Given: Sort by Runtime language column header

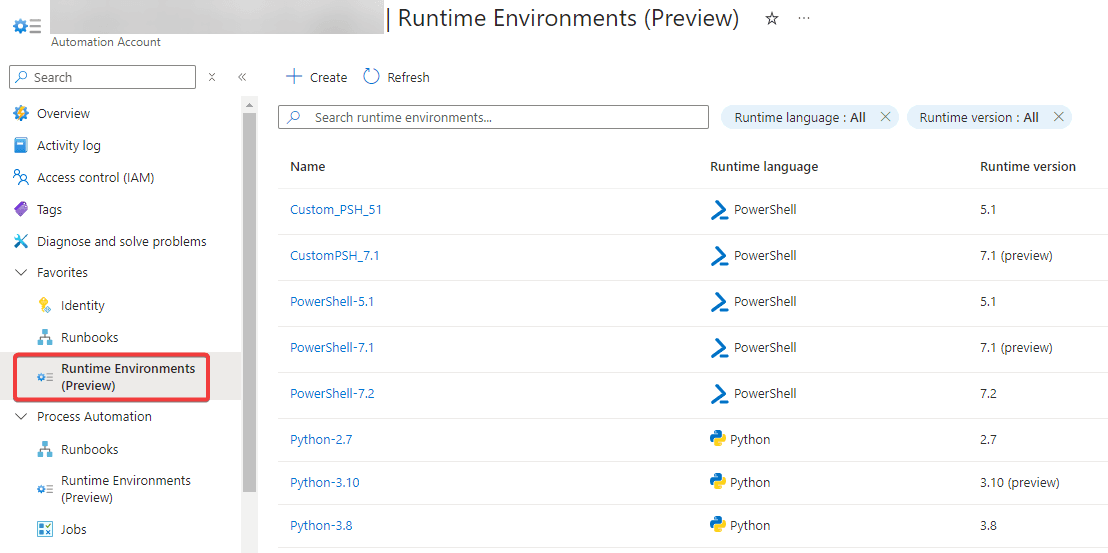Looking at the screenshot, I should [x=764, y=167].
